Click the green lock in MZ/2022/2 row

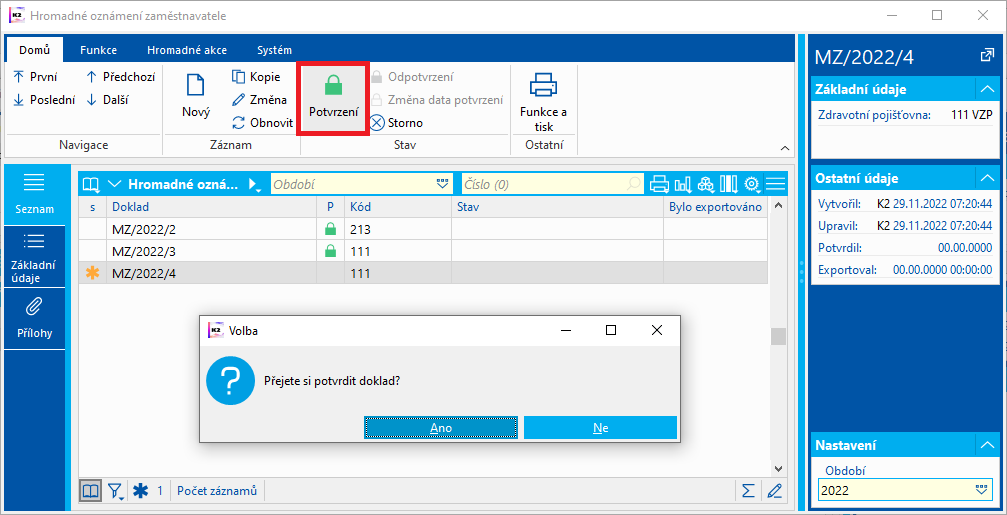click(x=331, y=229)
